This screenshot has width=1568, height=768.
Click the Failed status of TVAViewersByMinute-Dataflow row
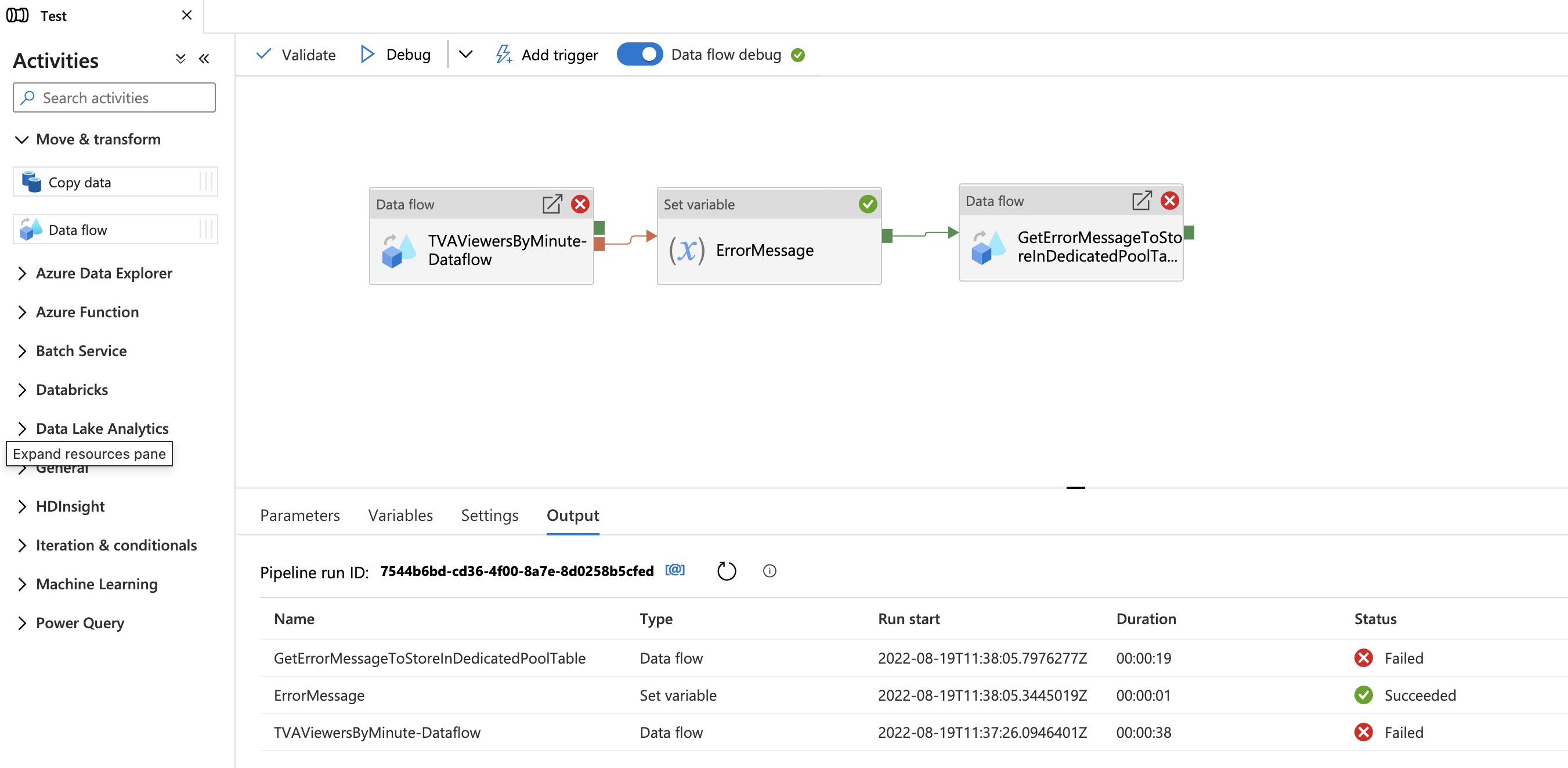1389,732
